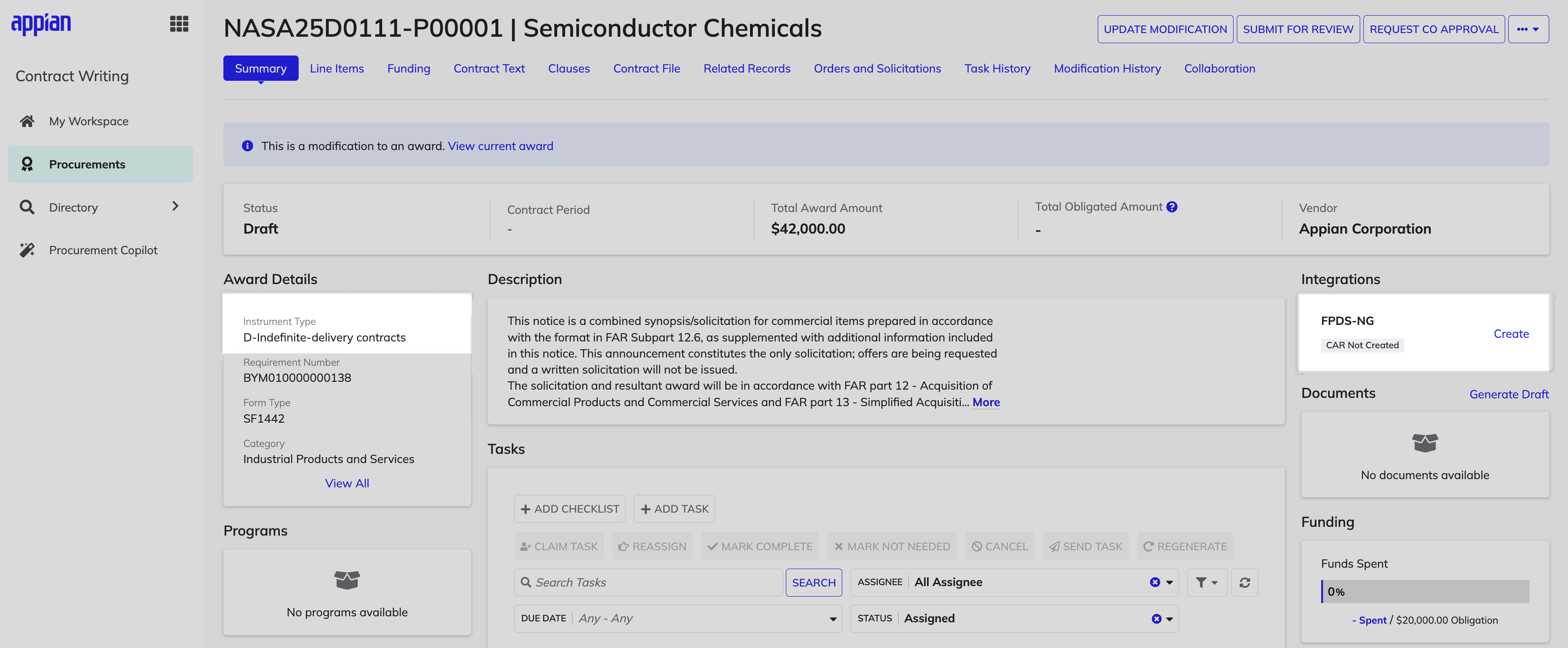The height and width of the screenshot is (648, 1568).
Task: Click Submit For Review button
Action: click(1298, 29)
